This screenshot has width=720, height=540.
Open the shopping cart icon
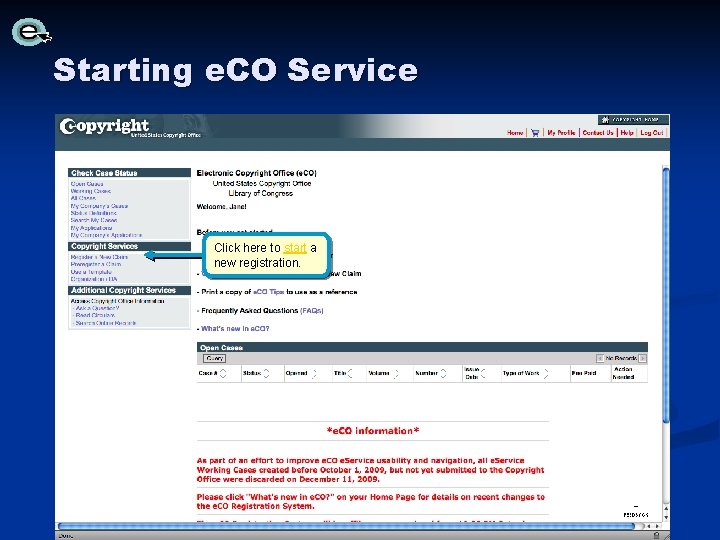535,133
